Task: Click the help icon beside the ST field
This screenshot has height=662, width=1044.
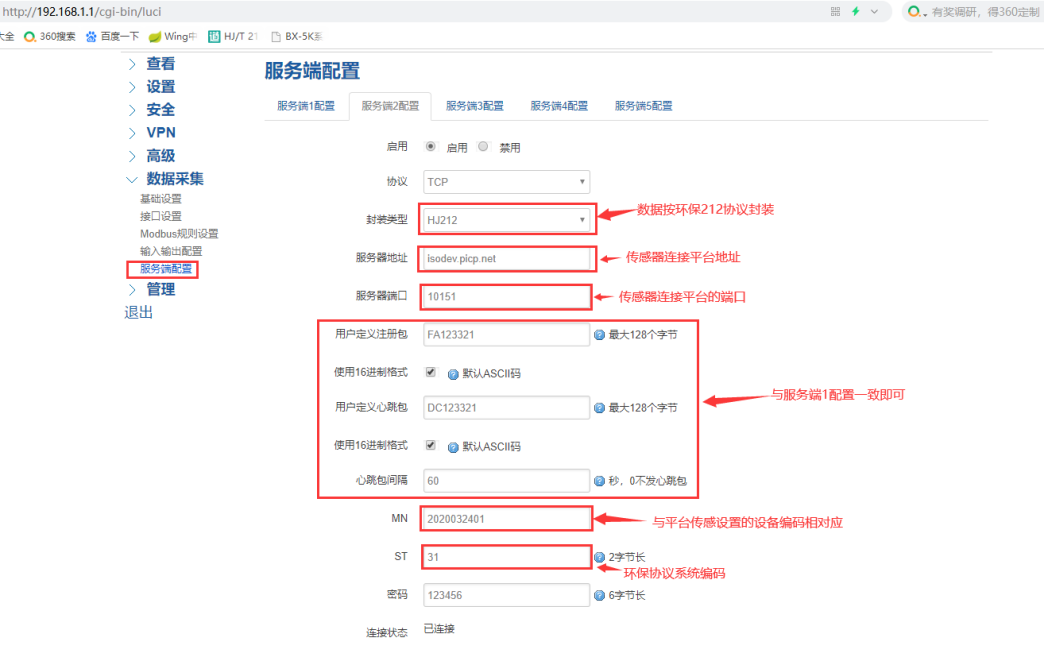Action: [x=598, y=556]
